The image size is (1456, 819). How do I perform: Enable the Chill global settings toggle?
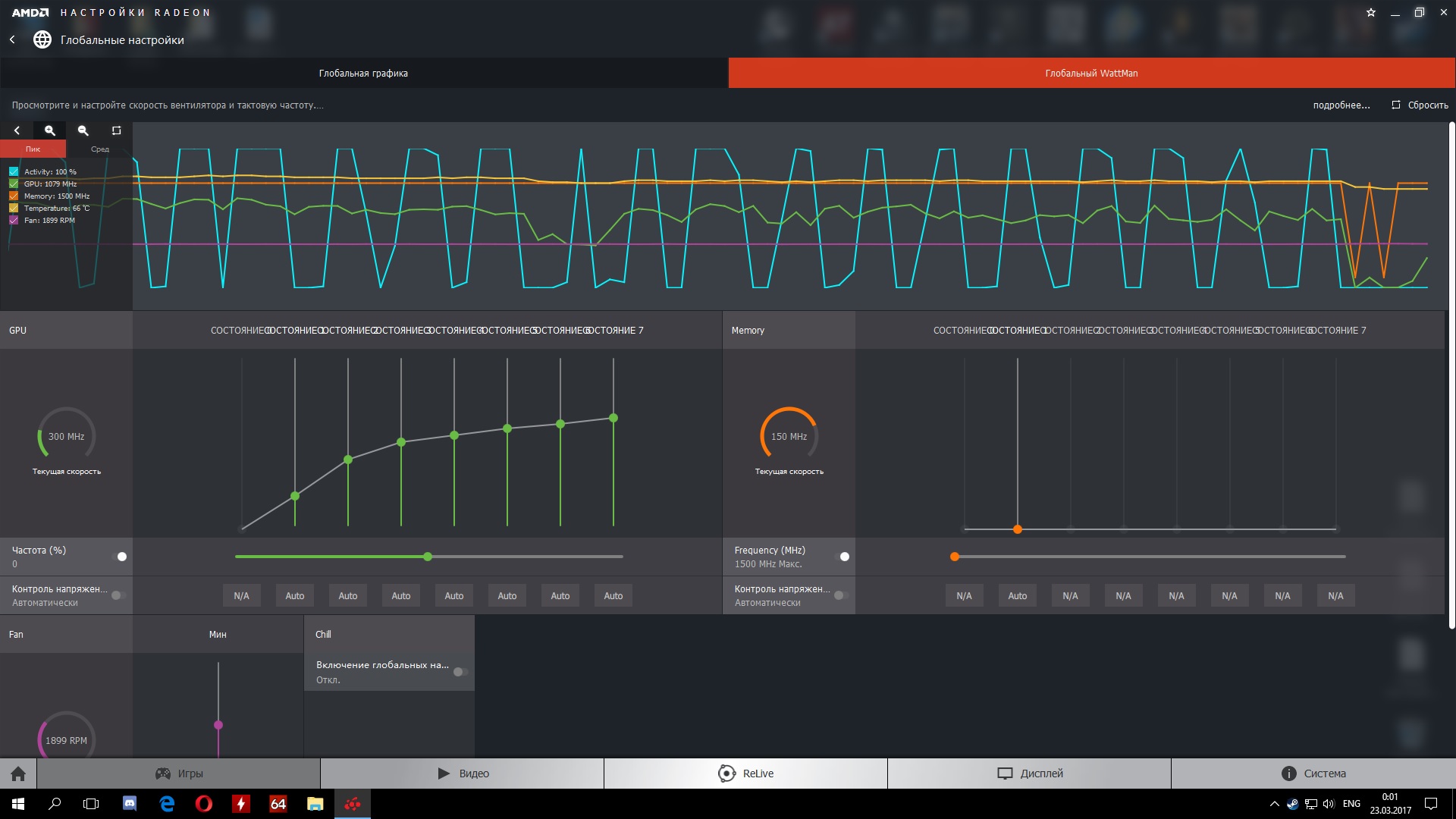pyautogui.click(x=460, y=672)
